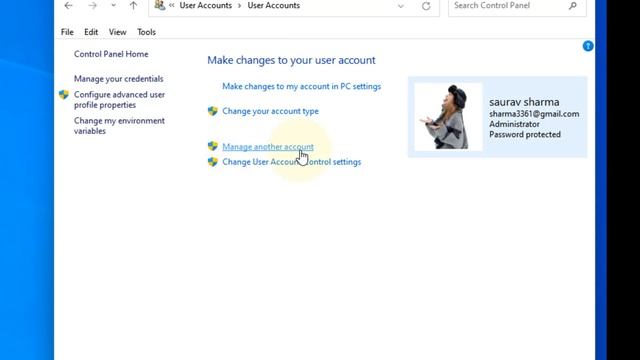
Task: Click the 'saurav sharma' account name
Action: pyautogui.click(x=524, y=102)
